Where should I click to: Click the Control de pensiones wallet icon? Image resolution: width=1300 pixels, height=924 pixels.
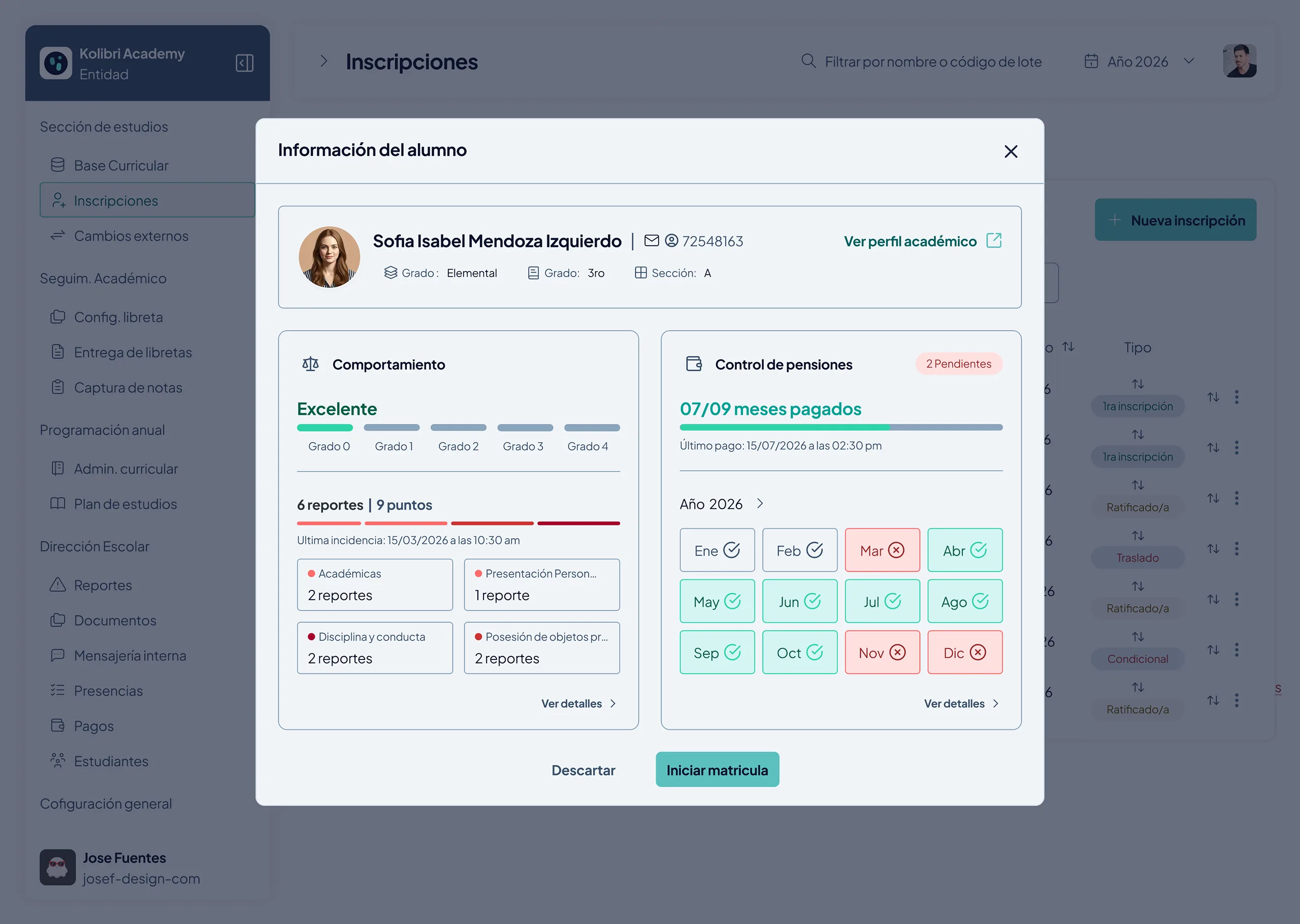[694, 364]
